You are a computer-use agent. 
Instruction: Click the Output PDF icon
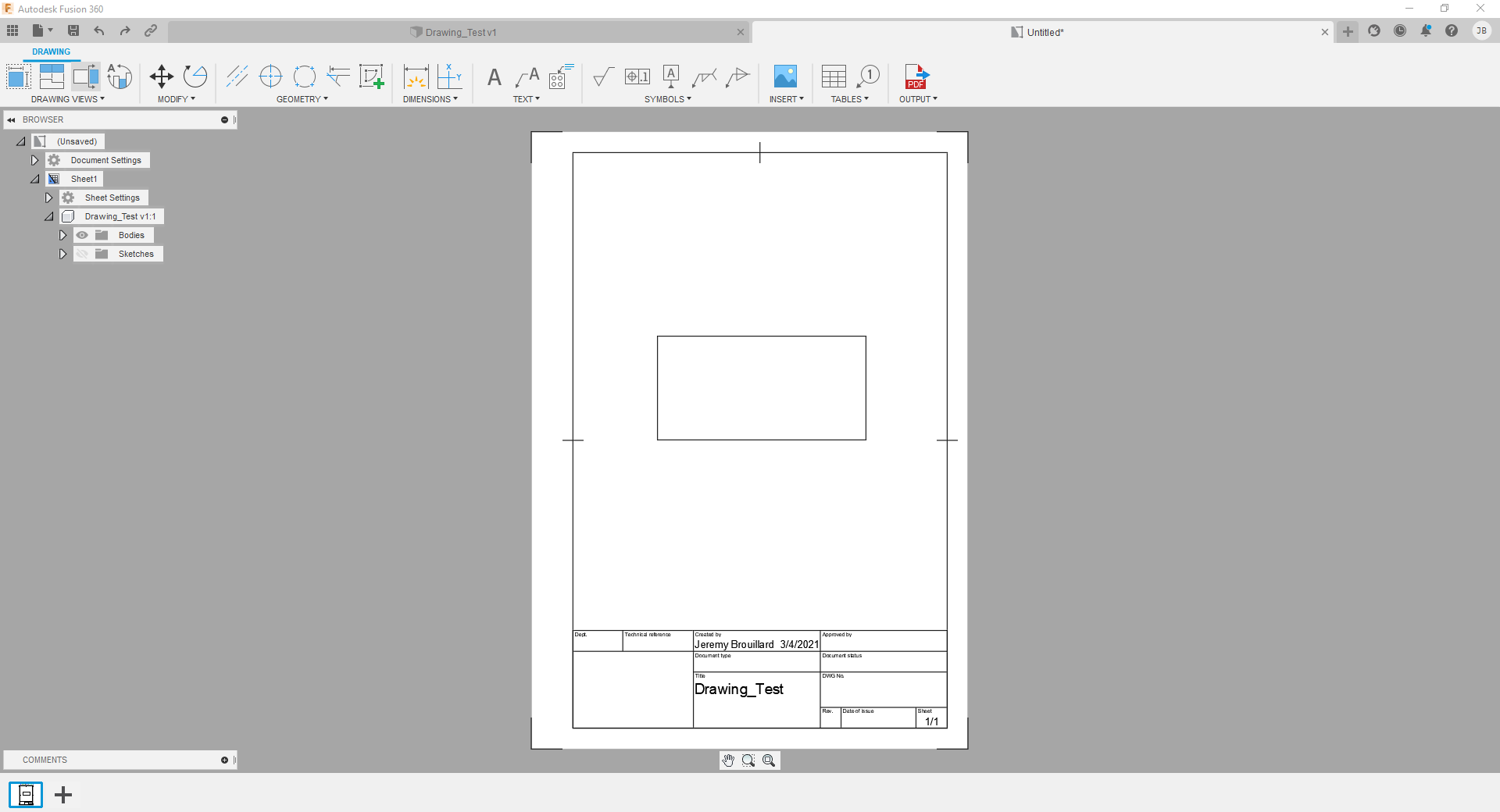[916, 77]
